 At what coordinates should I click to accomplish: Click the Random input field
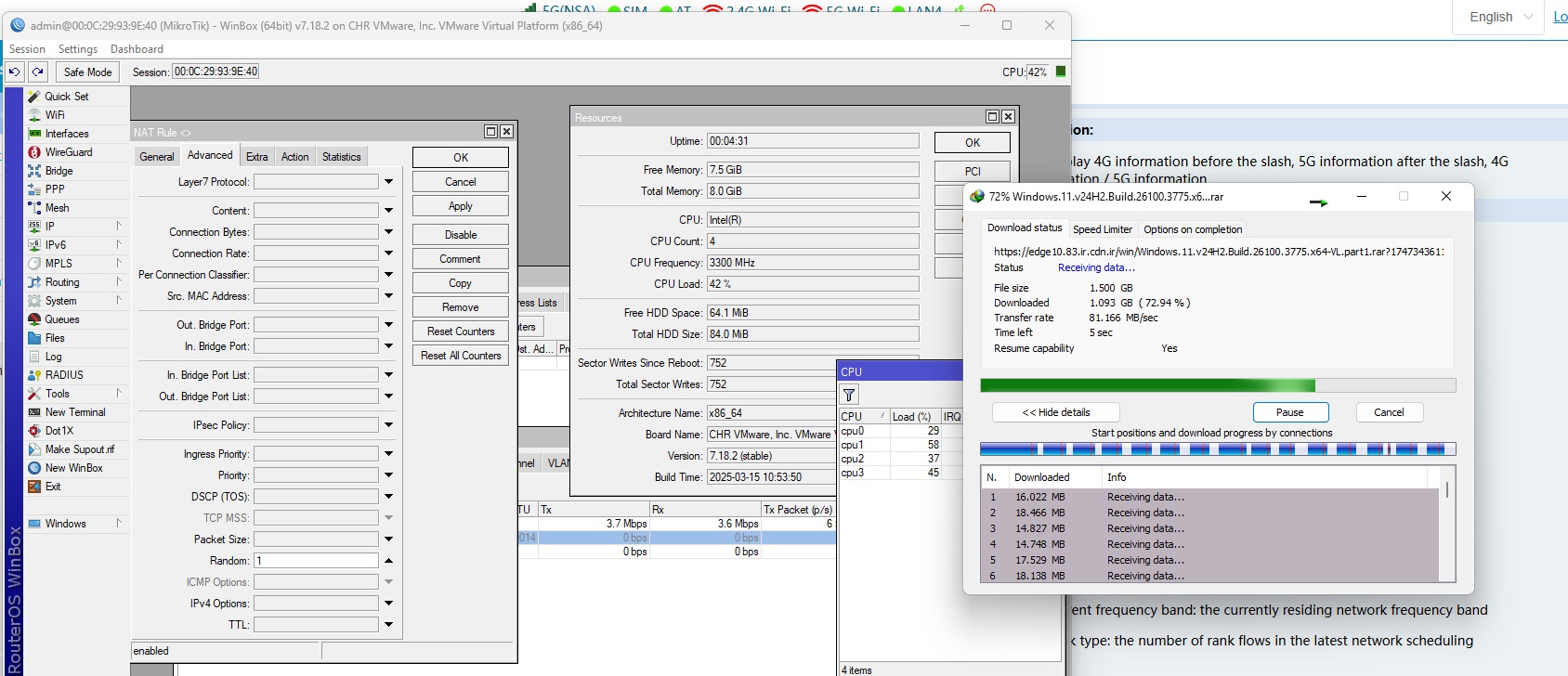(x=316, y=561)
